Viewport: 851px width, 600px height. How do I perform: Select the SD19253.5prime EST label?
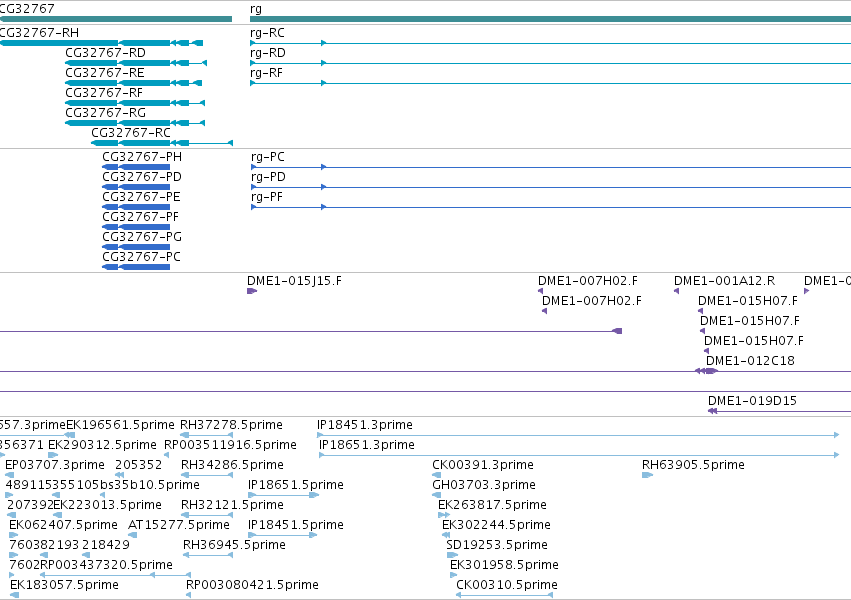(x=497, y=545)
